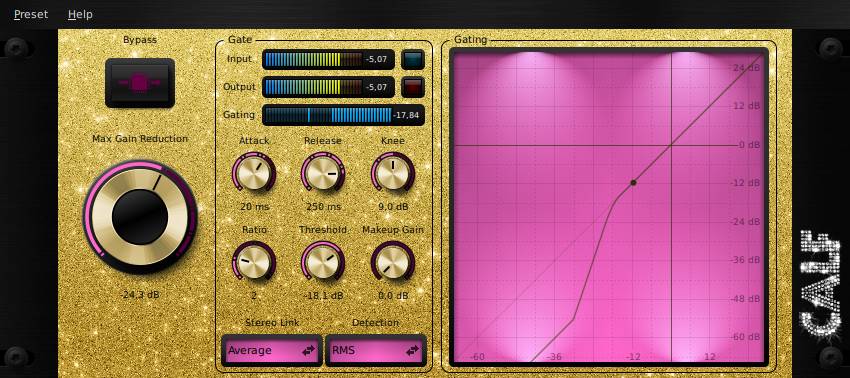Open the Detection RMS dropdown

point(376,350)
